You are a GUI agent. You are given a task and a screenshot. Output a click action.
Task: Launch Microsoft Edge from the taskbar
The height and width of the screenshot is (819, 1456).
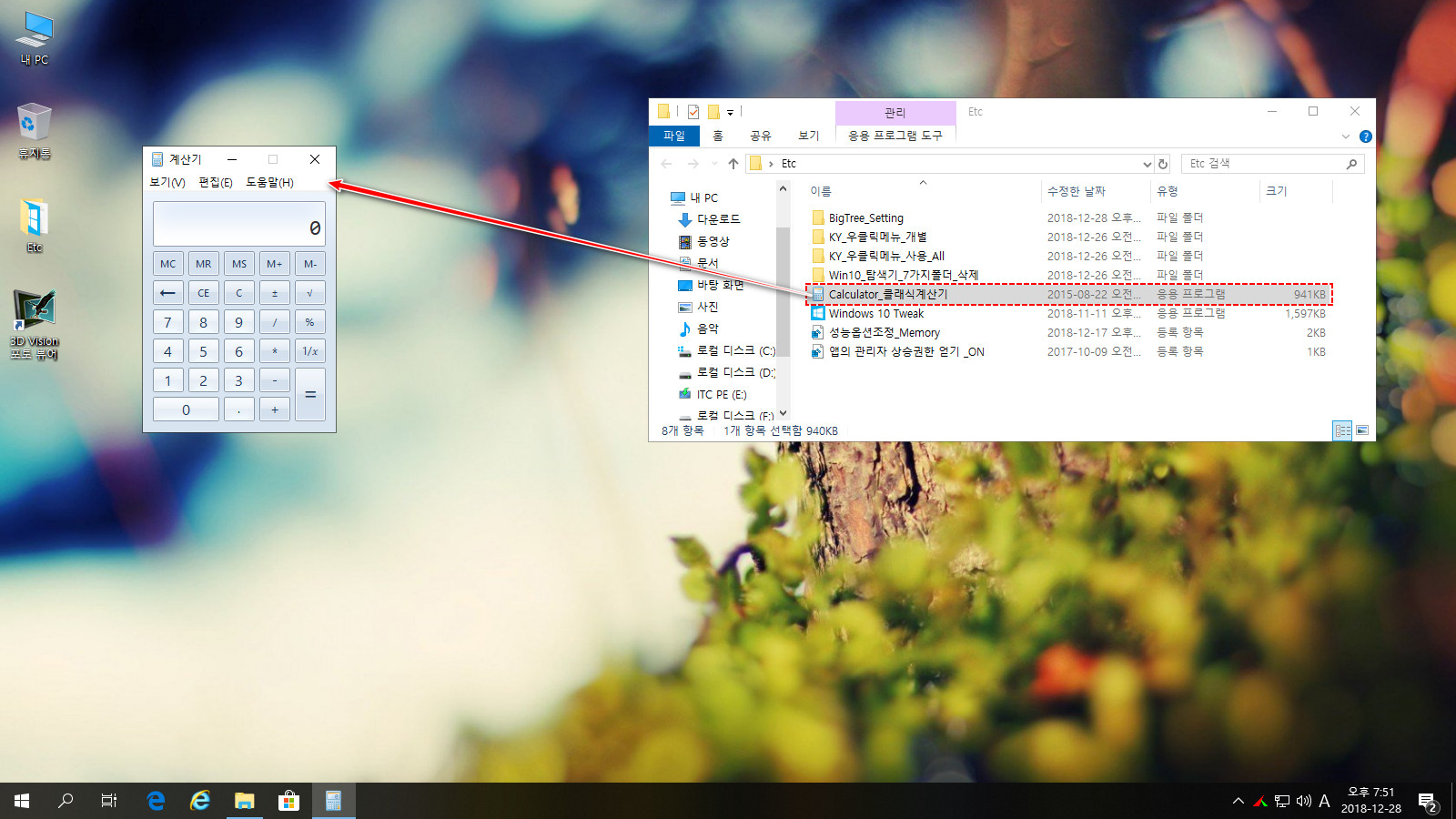[156, 801]
